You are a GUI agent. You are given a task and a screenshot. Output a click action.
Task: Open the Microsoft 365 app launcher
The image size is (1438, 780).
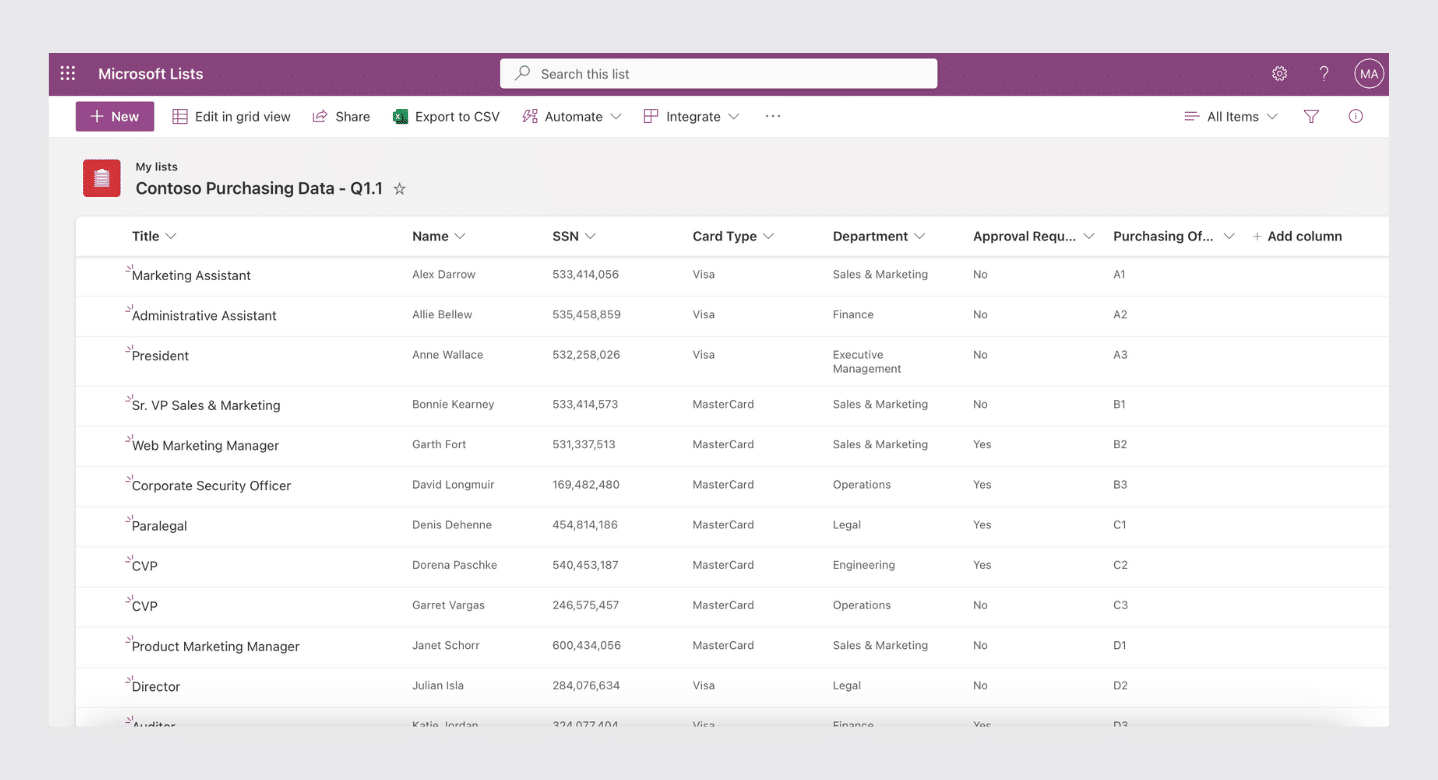click(x=67, y=73)
